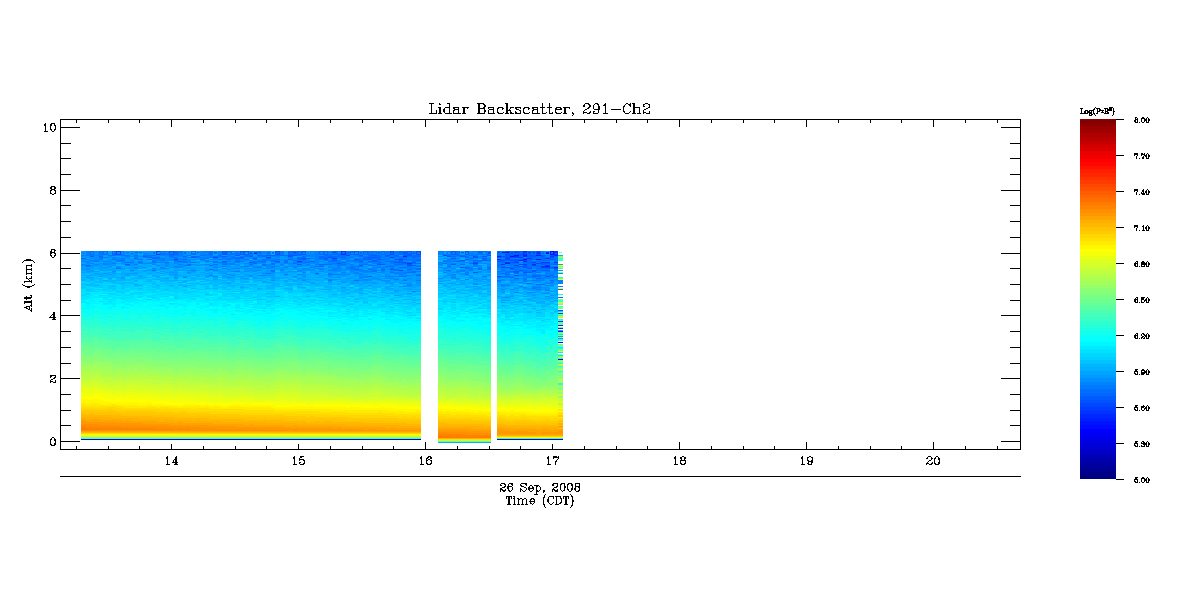
Task: Click the dark blue bottom of the colorbar
Action: 1097,472
